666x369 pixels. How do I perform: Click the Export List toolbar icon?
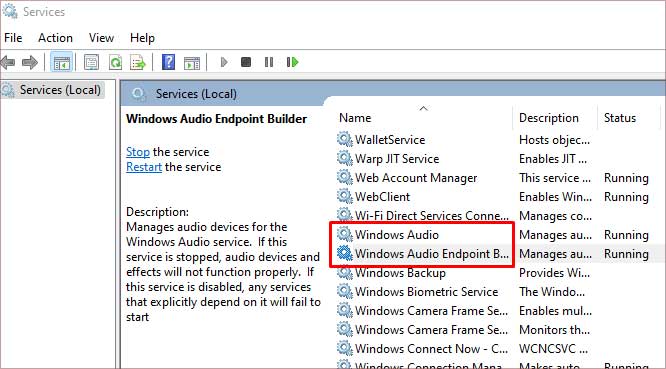coord(138,62)
